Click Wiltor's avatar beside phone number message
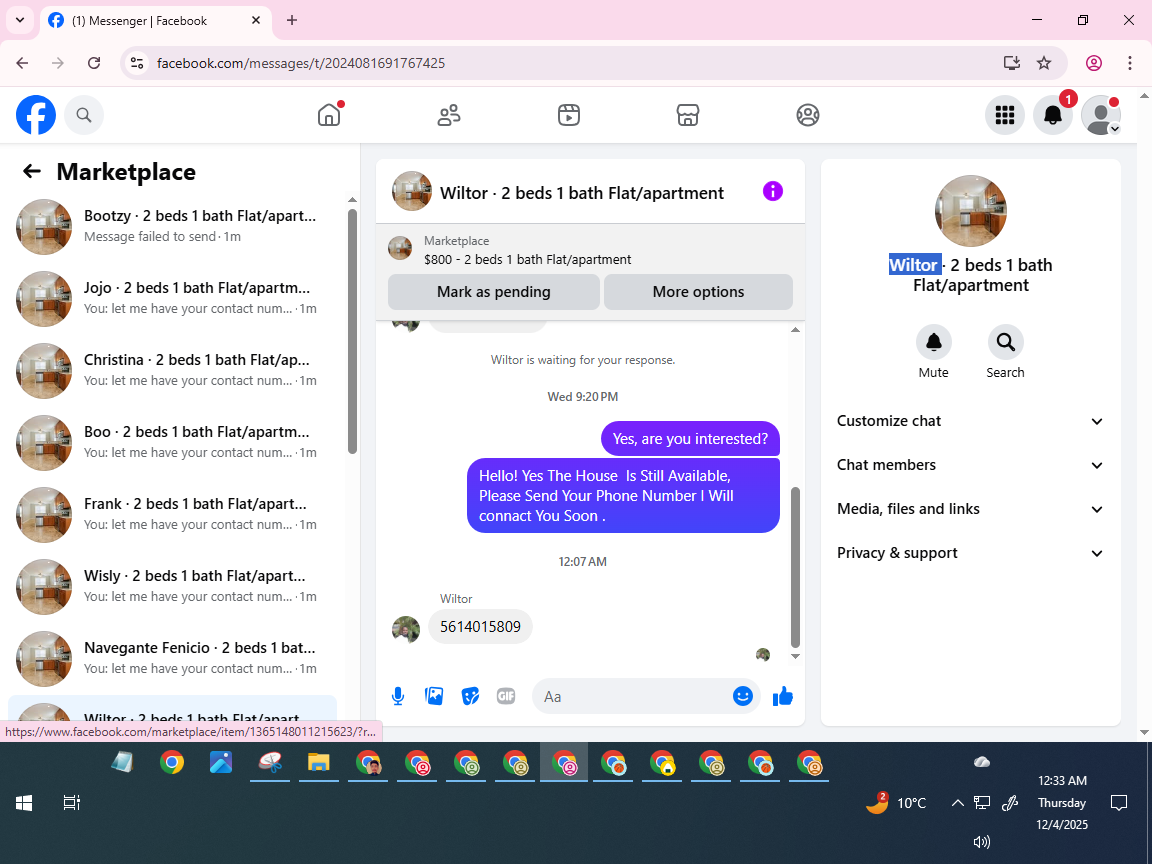1152x864 pixels. [x=406, y=630]
